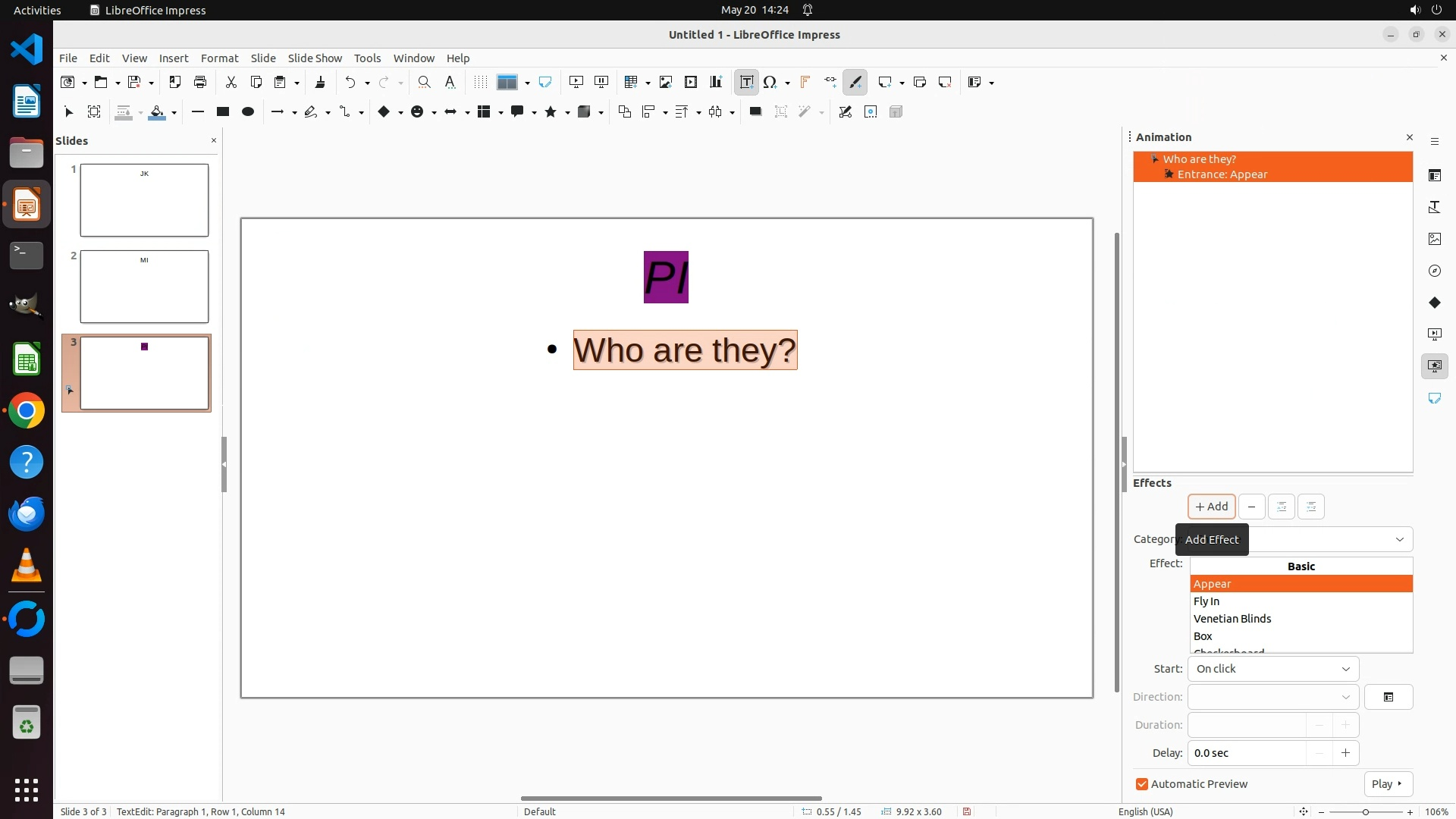The image size is (1456, 819).
Task: Open the Gallery sidebar panel icon
Action: click(1434, 239)
